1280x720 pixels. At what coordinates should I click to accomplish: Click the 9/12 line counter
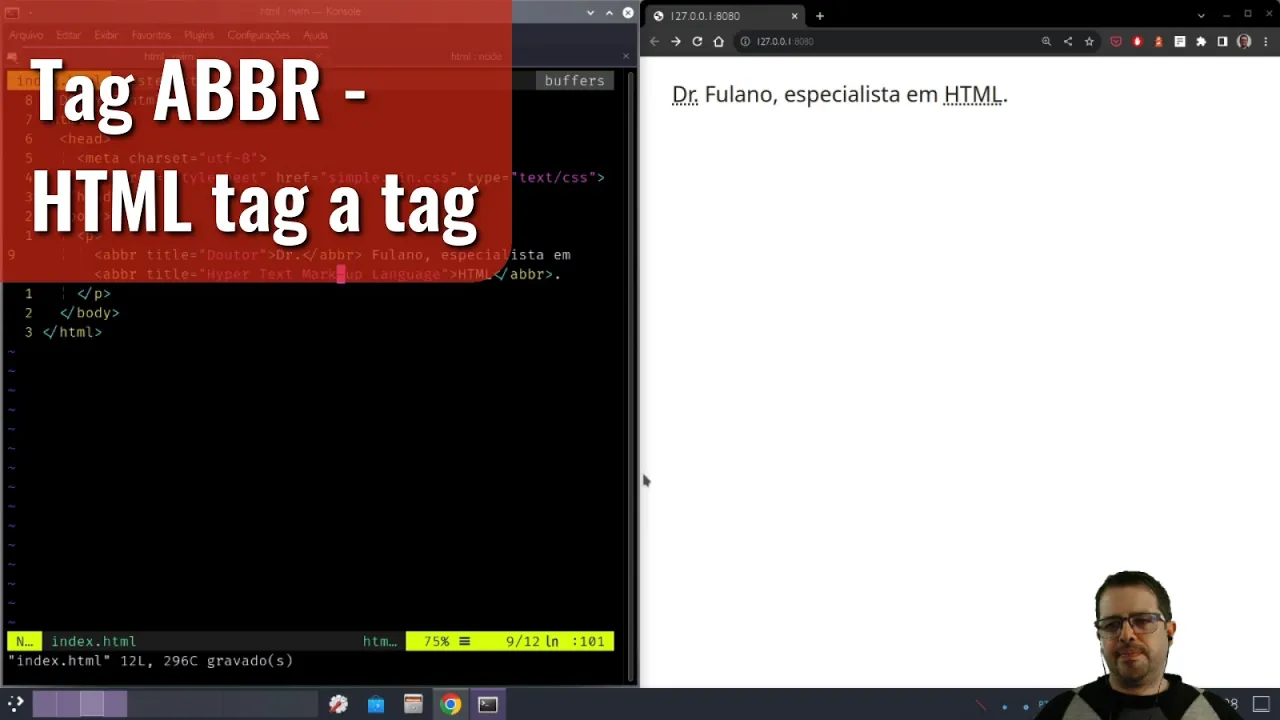(523, 641)
